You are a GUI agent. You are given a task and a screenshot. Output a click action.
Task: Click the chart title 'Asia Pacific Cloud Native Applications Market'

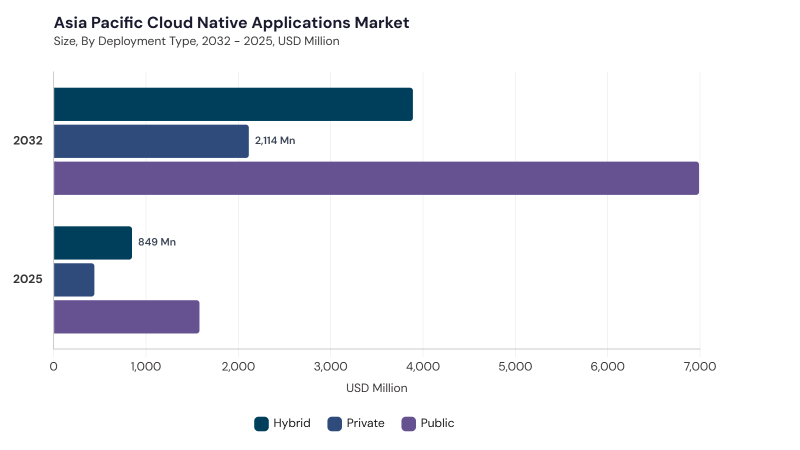coord(232,22)
